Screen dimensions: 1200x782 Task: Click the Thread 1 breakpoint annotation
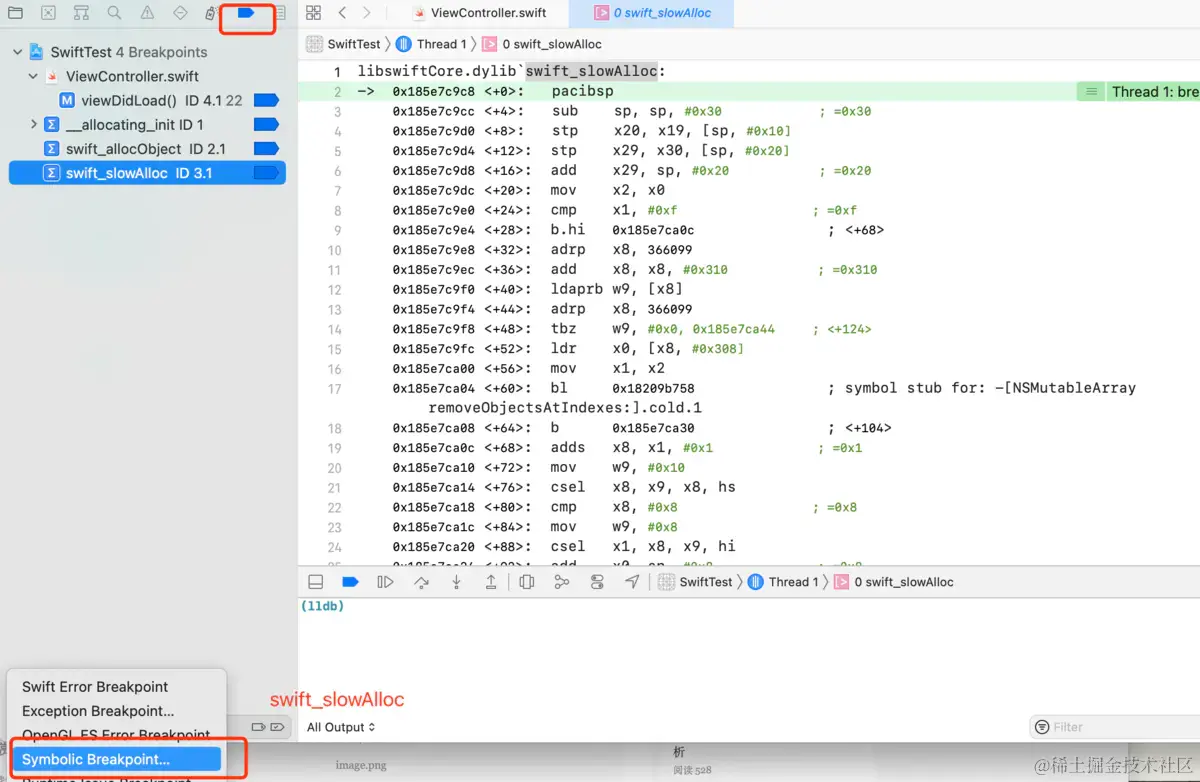click(1153, 91)
